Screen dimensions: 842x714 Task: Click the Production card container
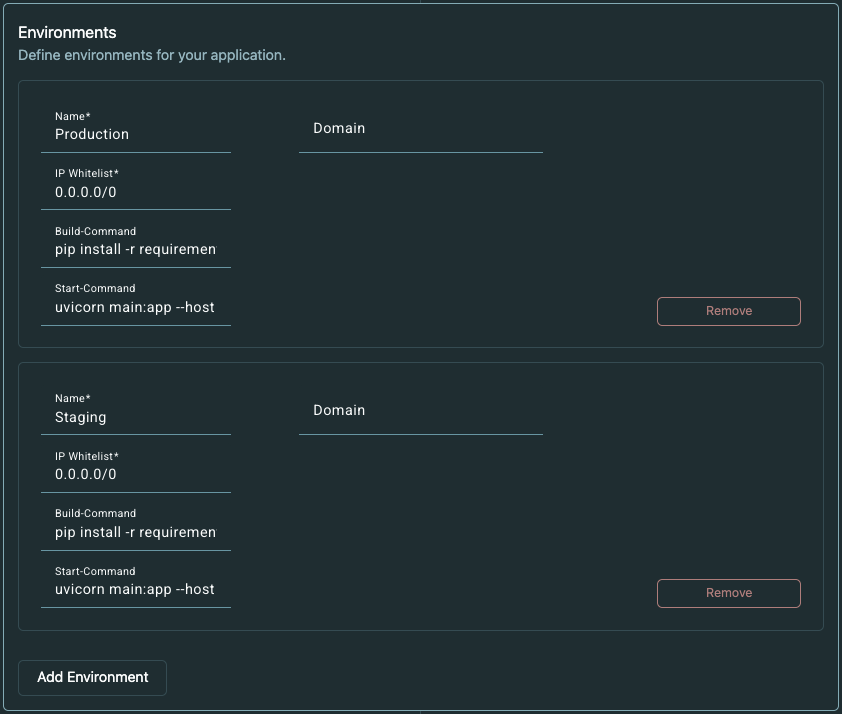point(600,200)
